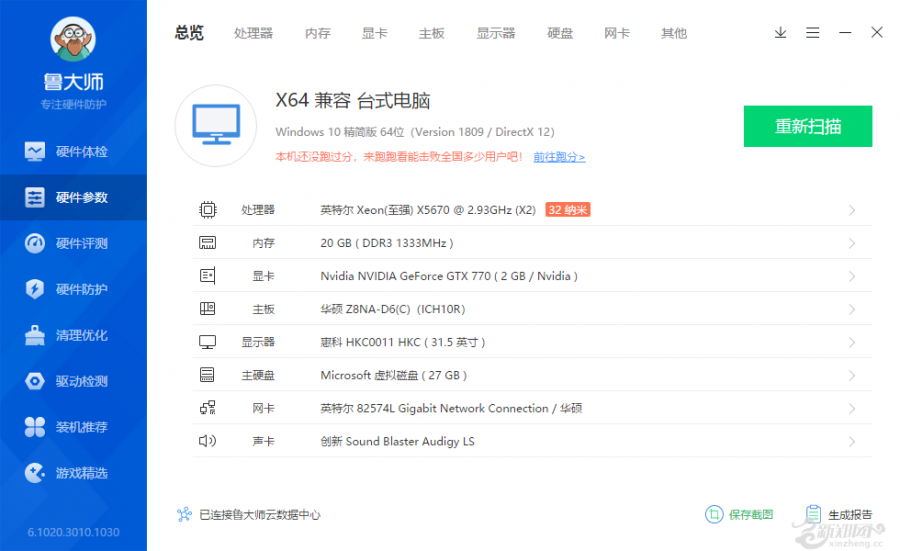Expand the 显示器 row chevron
Image resolution: width=900 pixels, height=551 pixels.
coord(852,343)
